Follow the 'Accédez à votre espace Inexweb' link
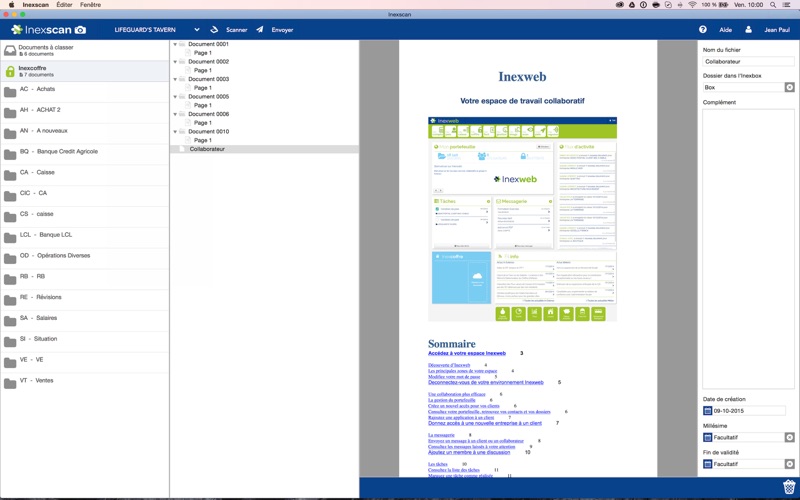The width and height of the screenshot is (800, 500). pyautogui.click(x=467, y=353)
